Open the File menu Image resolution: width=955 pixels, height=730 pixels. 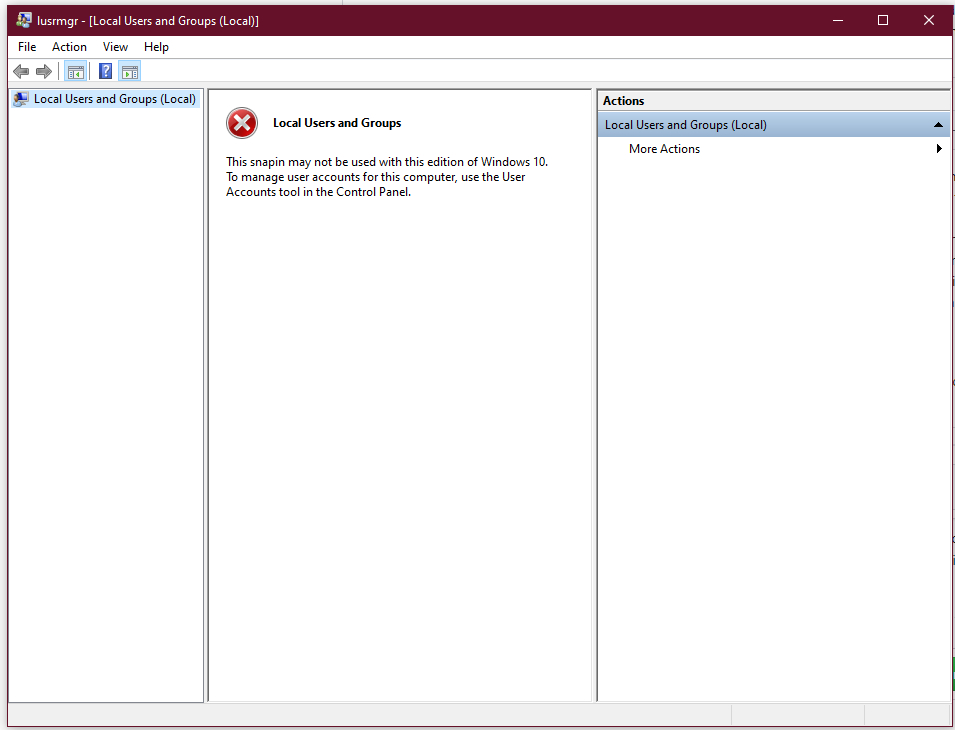tap(27, 47)
